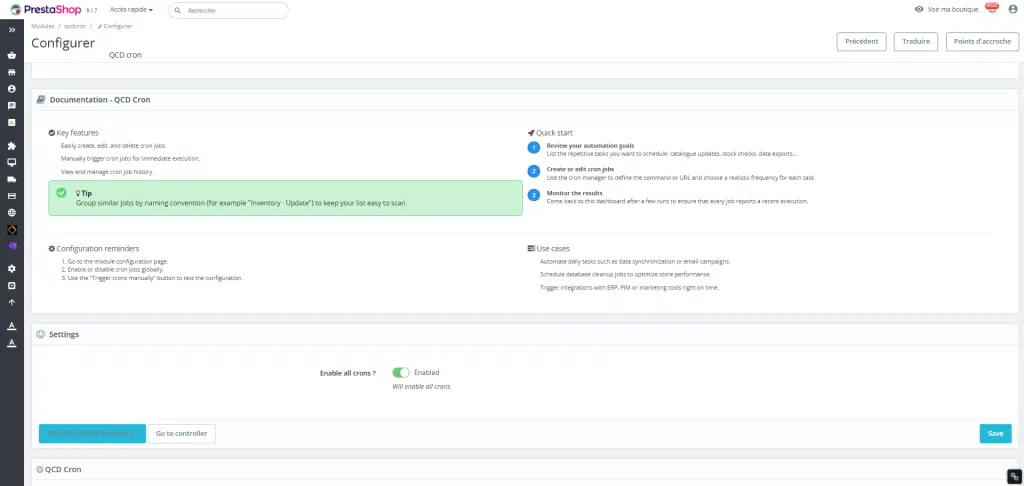Click quick start step 1 circle
Image resolution: width=1024 pixels, height=486 pixels.
[534, 148]
